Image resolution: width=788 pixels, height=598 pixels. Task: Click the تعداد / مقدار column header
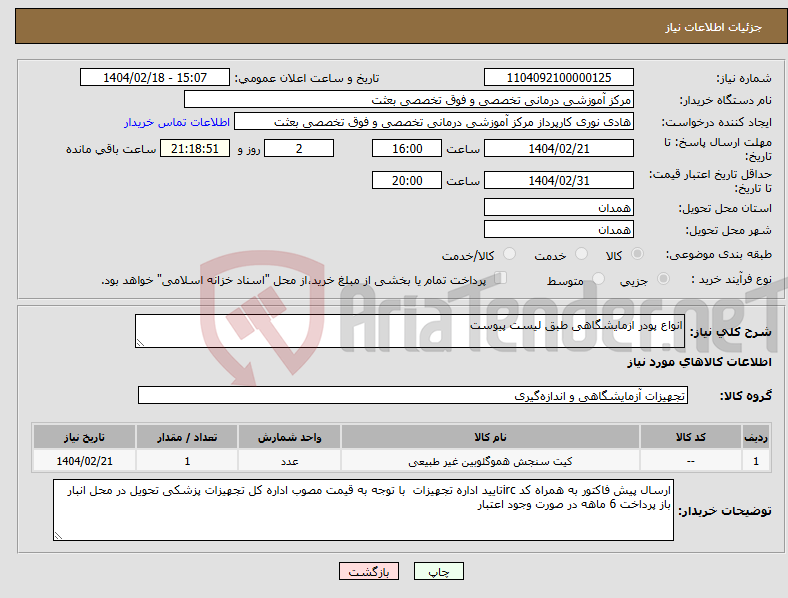point(187,437)
